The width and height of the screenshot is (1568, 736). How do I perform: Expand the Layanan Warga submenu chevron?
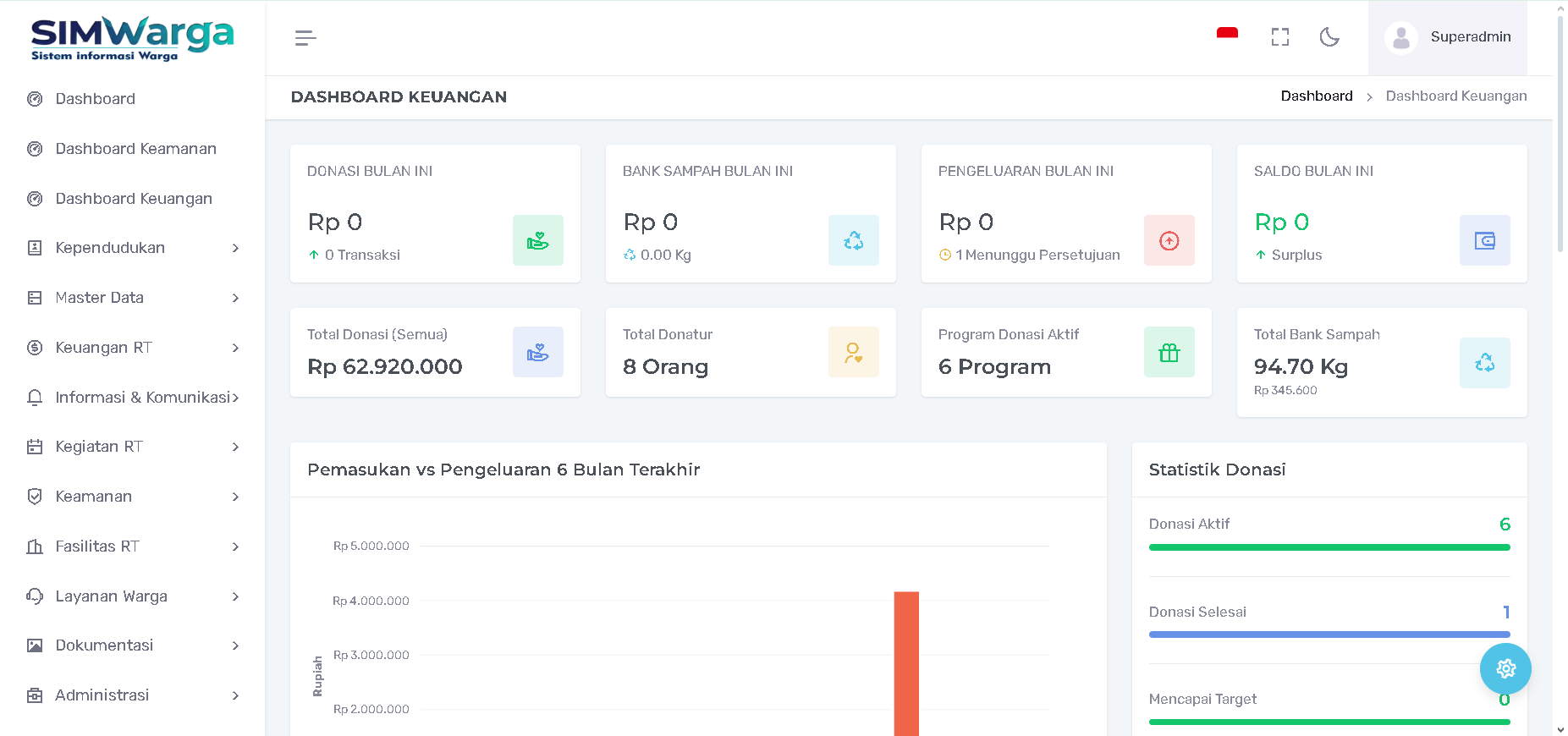[235, 596]
